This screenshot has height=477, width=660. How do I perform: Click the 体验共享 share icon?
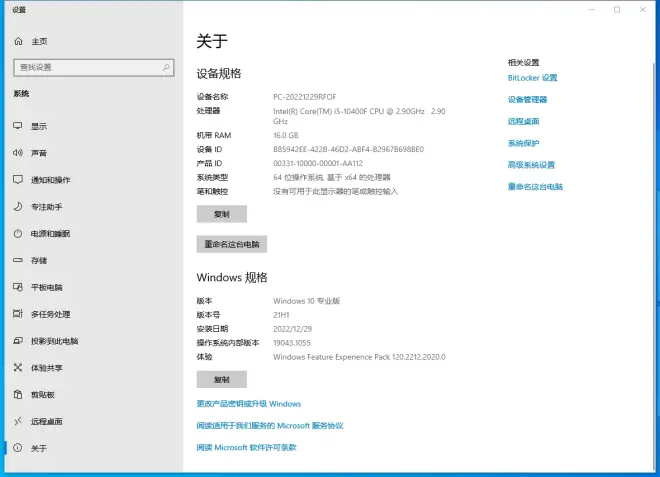(18, 368)
